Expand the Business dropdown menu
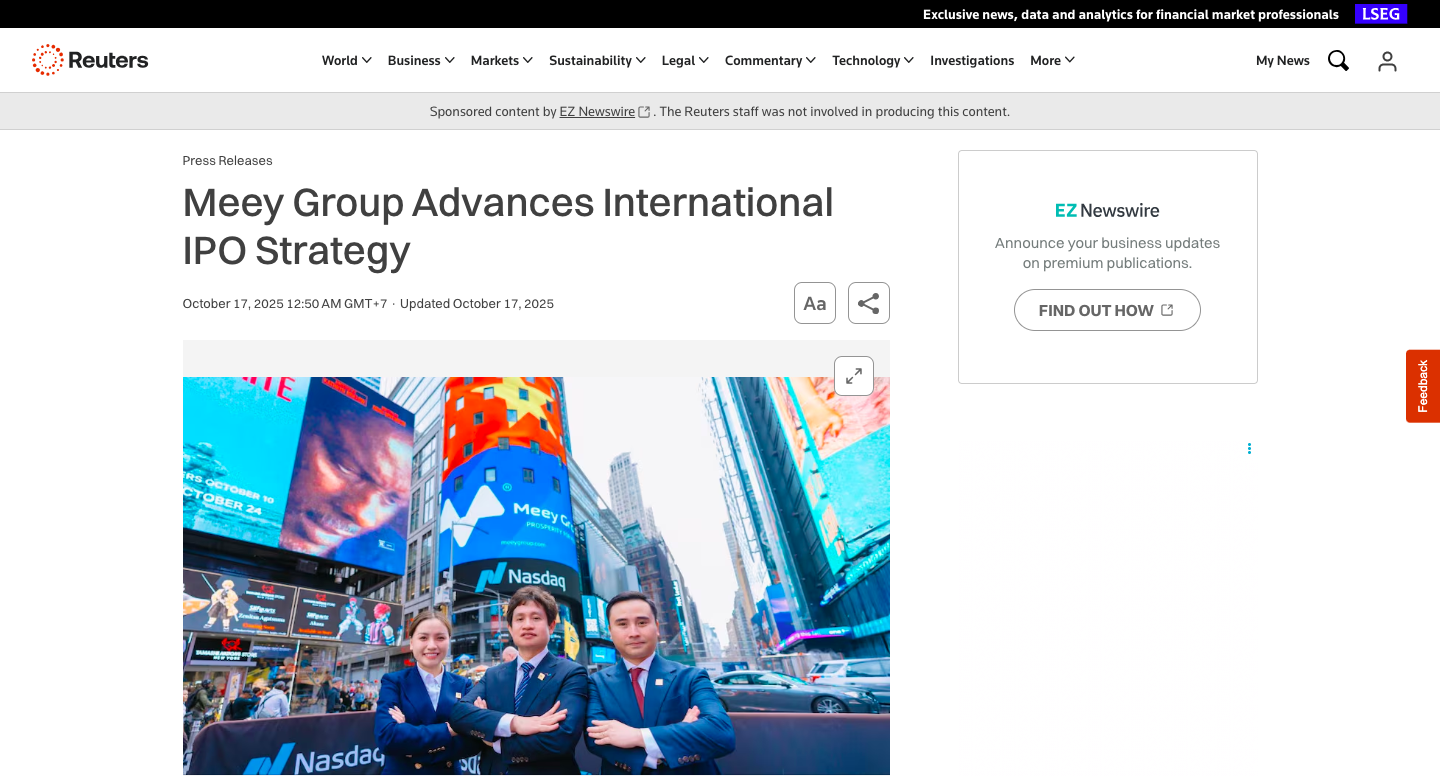 click(x=421, y=60)
